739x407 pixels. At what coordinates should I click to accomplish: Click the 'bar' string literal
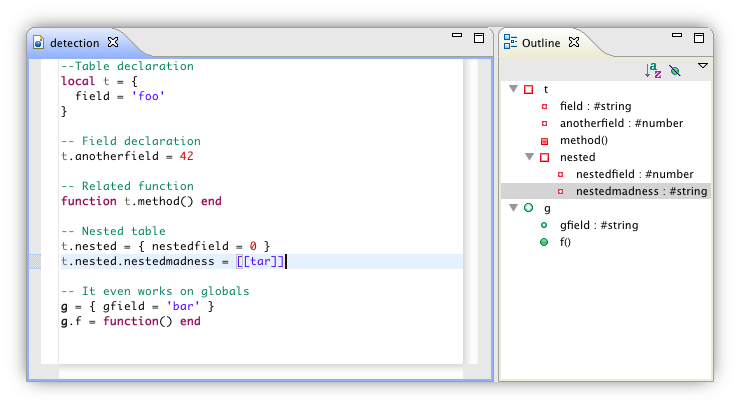pos(183,306)
